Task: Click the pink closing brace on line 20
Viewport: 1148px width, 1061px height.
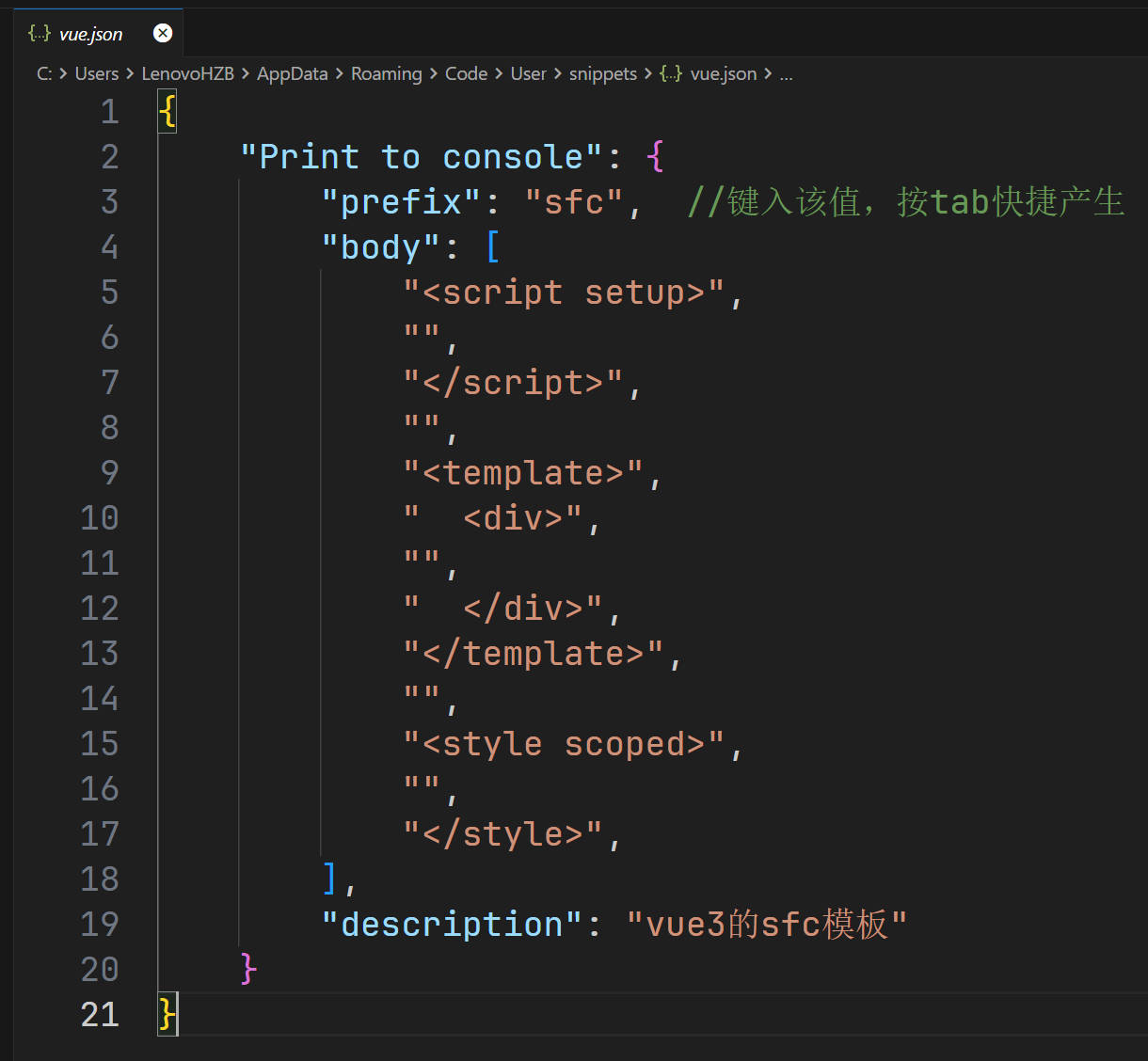Action: 248,970
